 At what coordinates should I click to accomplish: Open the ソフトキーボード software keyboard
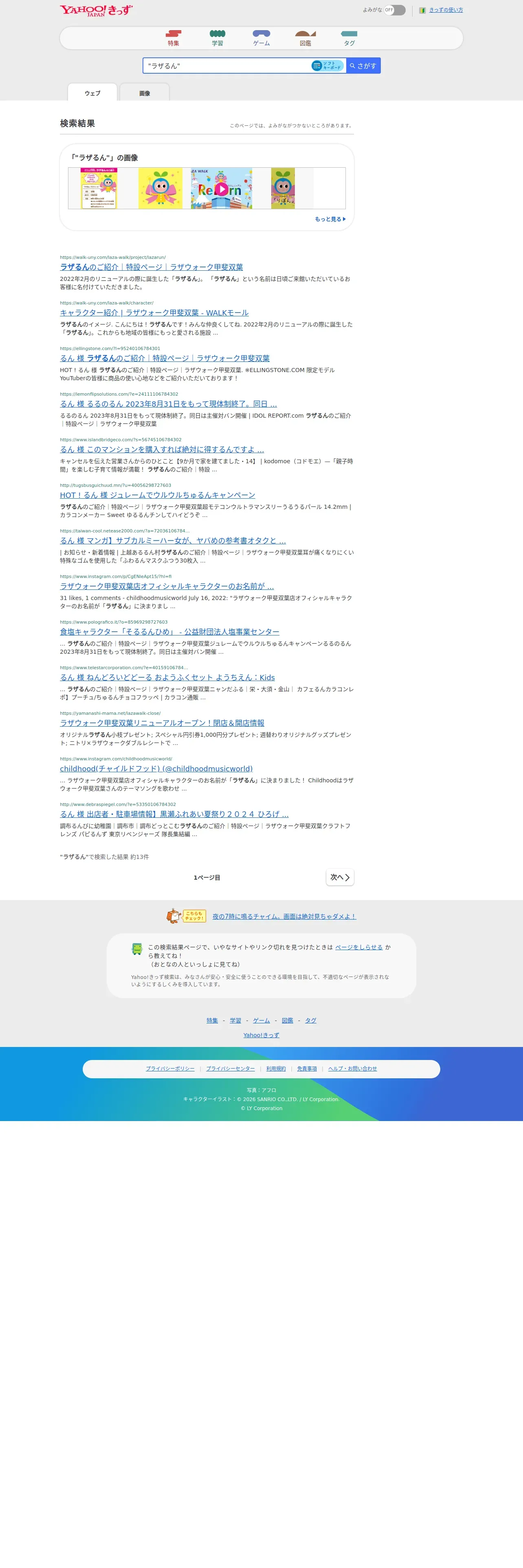point(327,66)
